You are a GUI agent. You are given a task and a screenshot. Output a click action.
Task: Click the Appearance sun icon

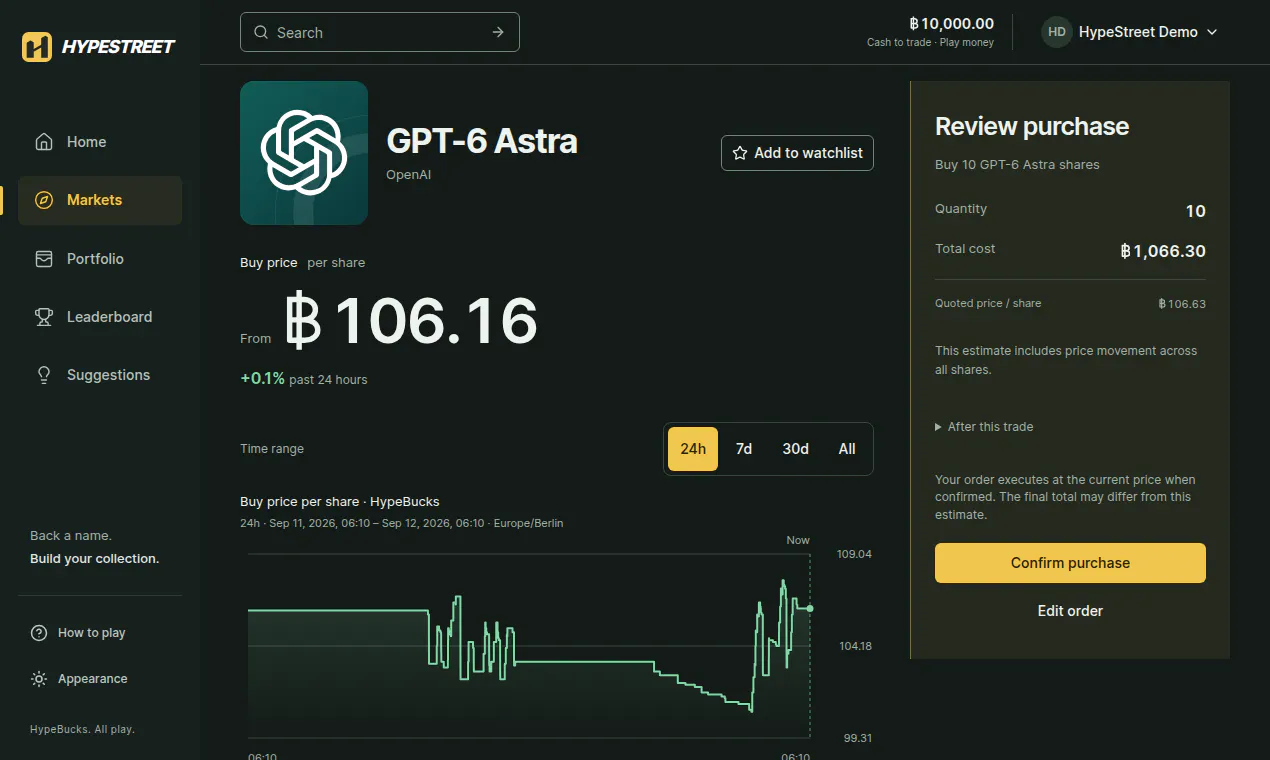[39, 679]
